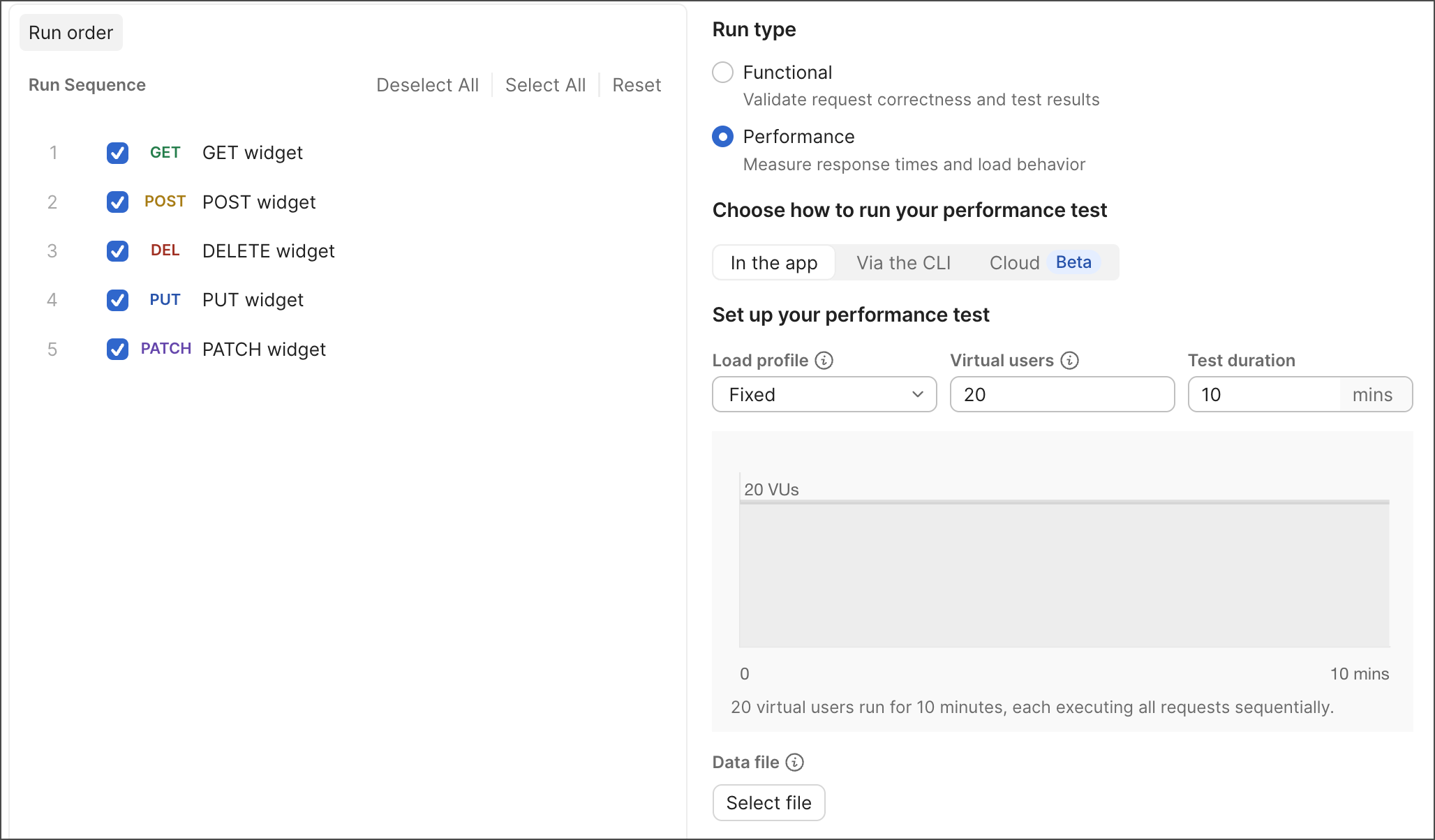
Task: Click Select All in Run Sequence
Action: click(x=546, y=85)
